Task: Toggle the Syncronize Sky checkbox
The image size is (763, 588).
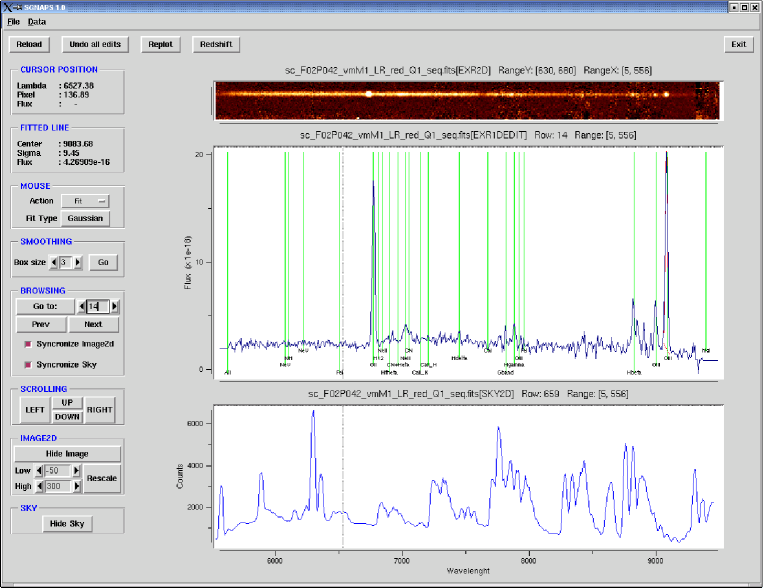Action: point(28,364)
